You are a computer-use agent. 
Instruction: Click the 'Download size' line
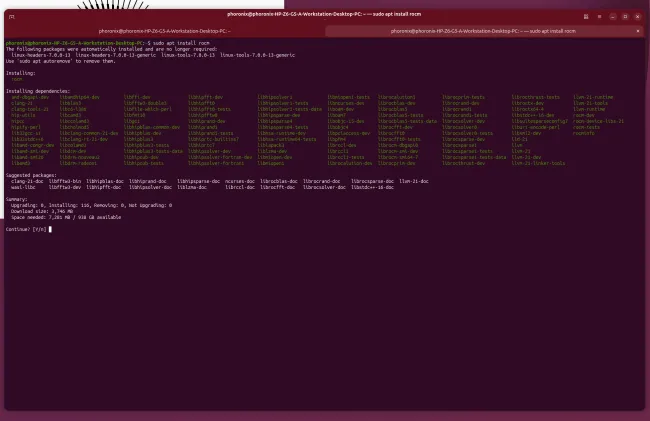pos(42,211)
